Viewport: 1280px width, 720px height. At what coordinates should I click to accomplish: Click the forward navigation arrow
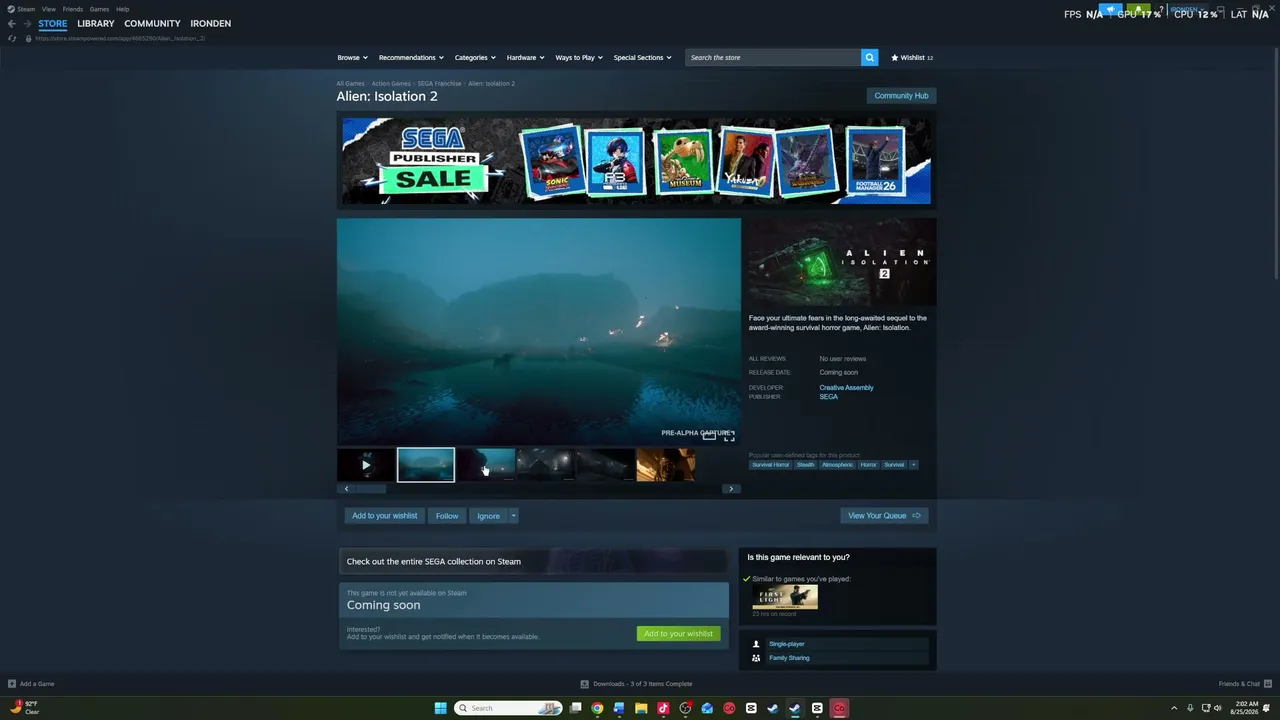[x=27, y=23]
